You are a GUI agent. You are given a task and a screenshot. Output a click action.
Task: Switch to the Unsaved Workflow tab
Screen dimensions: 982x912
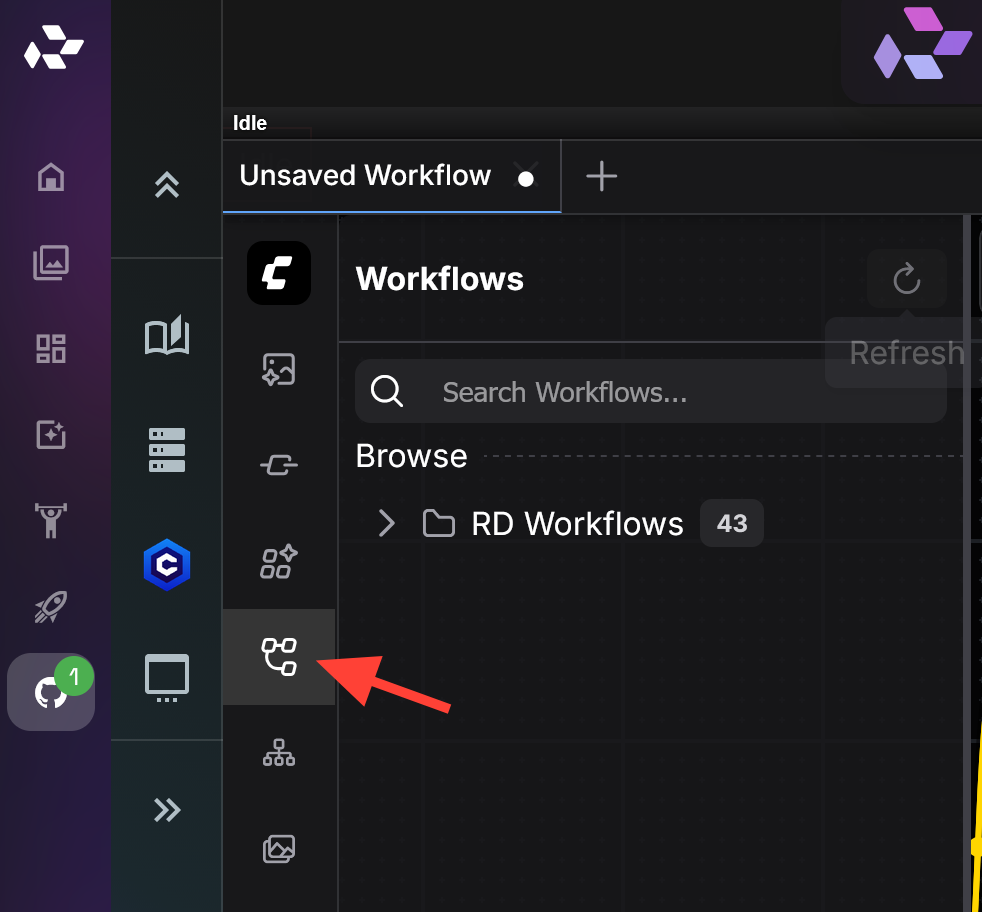[x=363, y=176]
